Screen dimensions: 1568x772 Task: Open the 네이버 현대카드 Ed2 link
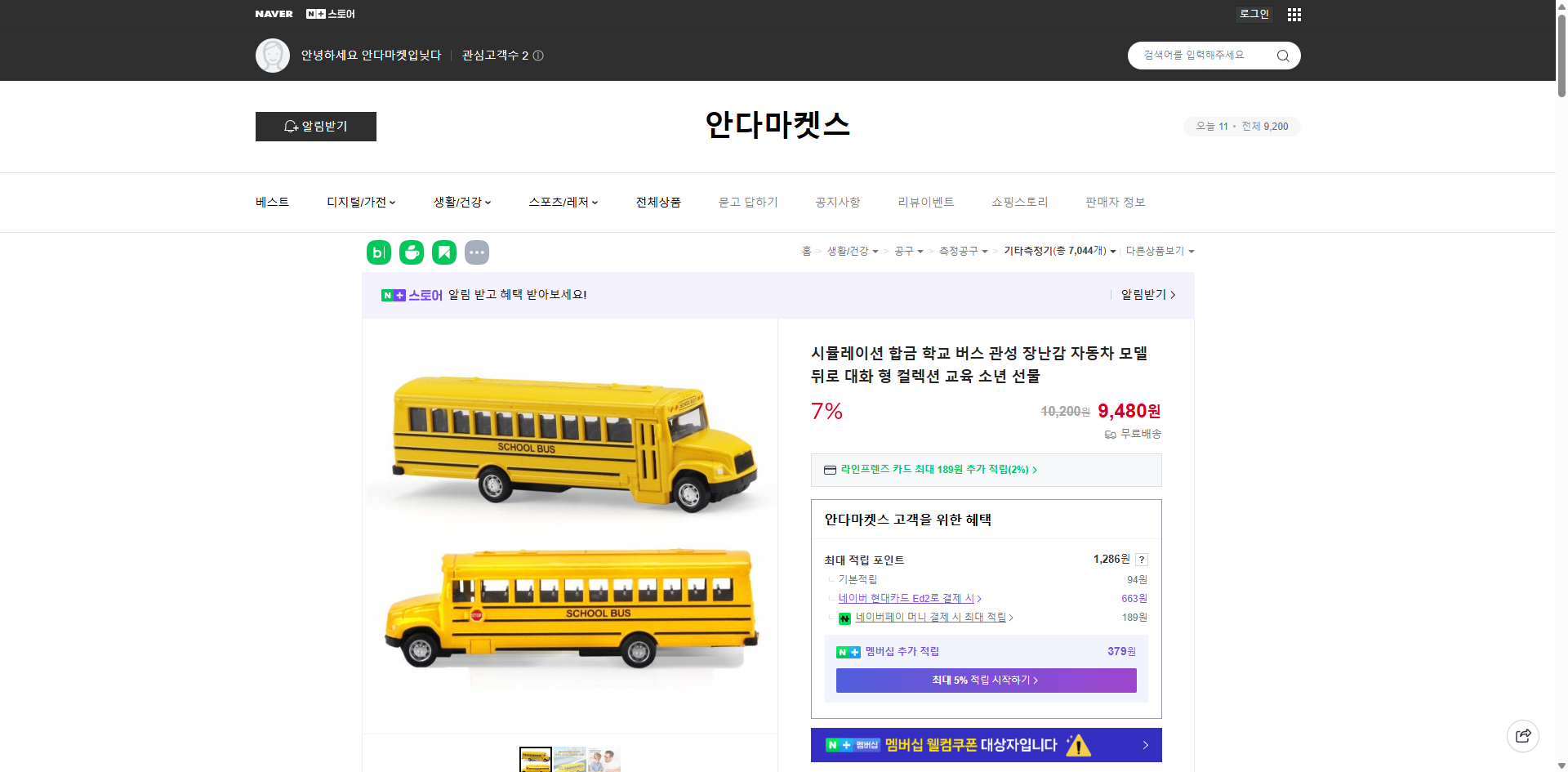coord(906,598)
